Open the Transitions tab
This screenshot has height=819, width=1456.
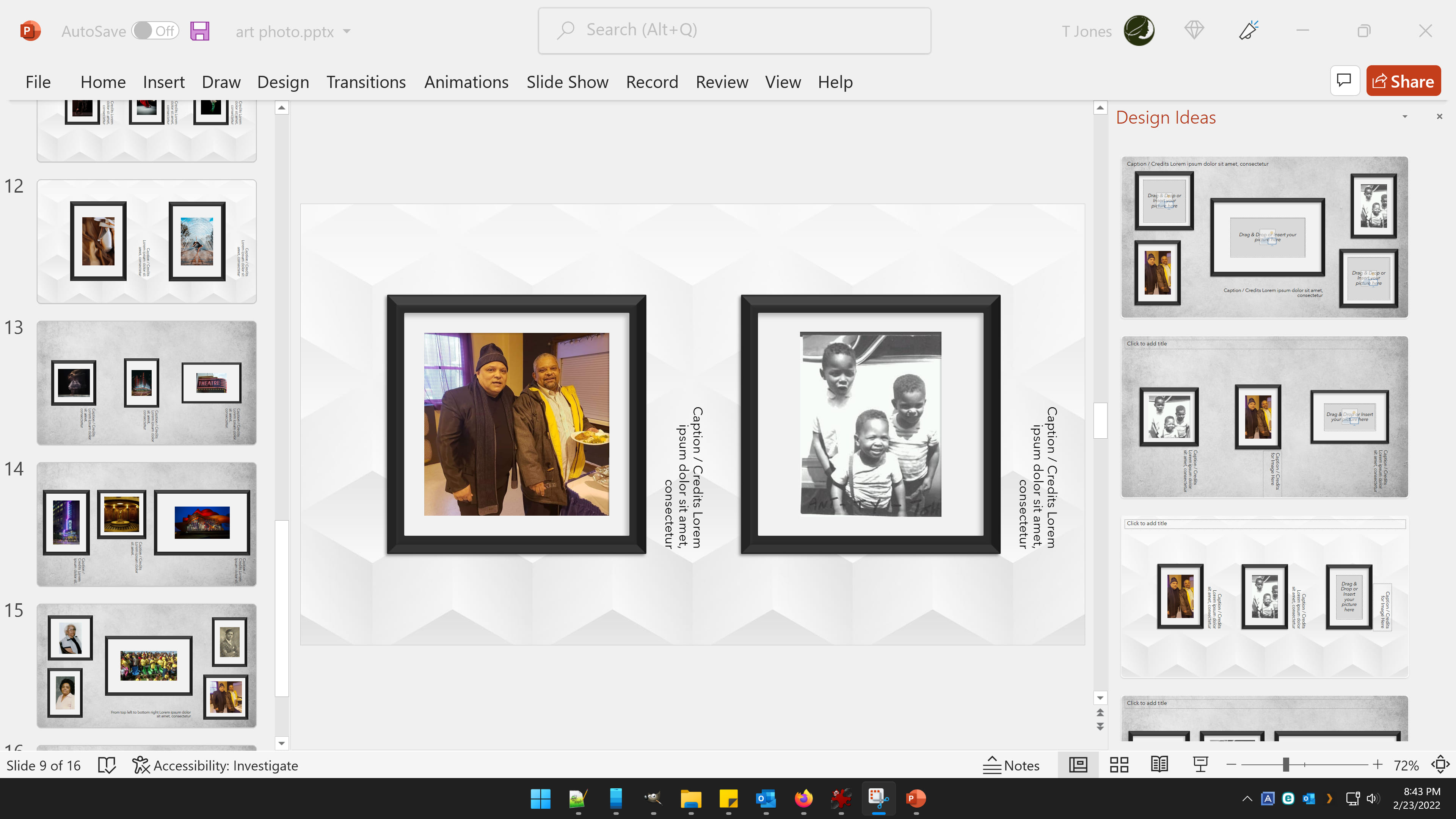(x=366, y=83)
